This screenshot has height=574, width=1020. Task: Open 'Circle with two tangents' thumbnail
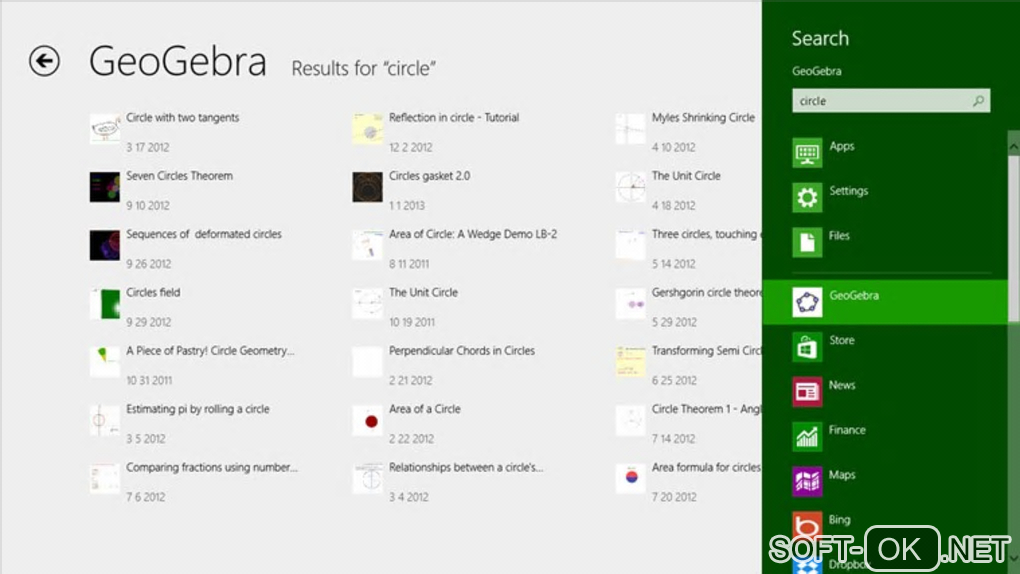click(105, 129)
